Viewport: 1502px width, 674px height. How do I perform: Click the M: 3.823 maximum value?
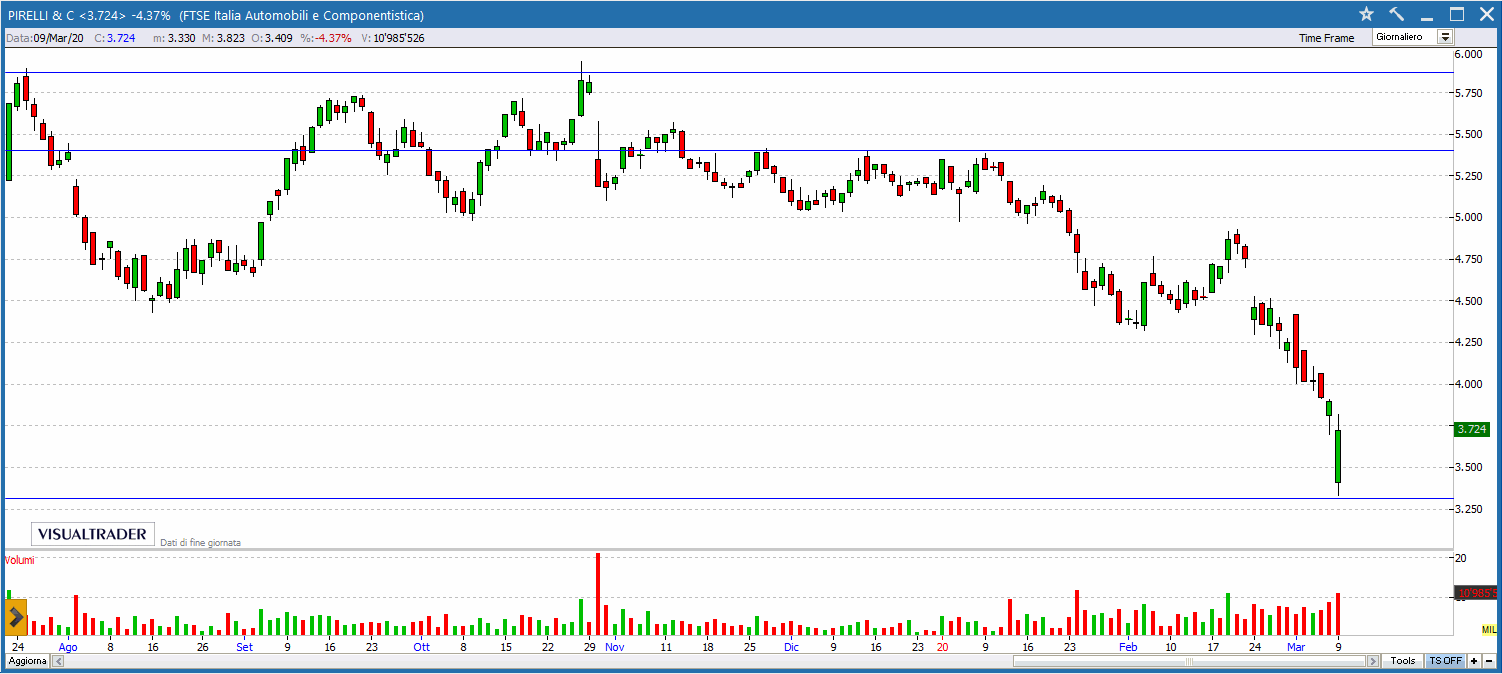(x=223, y=38)
